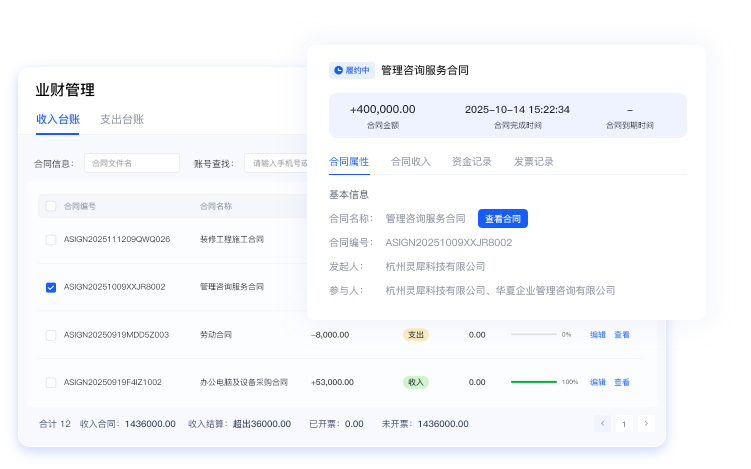The image size is (751, 469).
Task: Click the amount -8,000.00
Action: coord(330,335)
